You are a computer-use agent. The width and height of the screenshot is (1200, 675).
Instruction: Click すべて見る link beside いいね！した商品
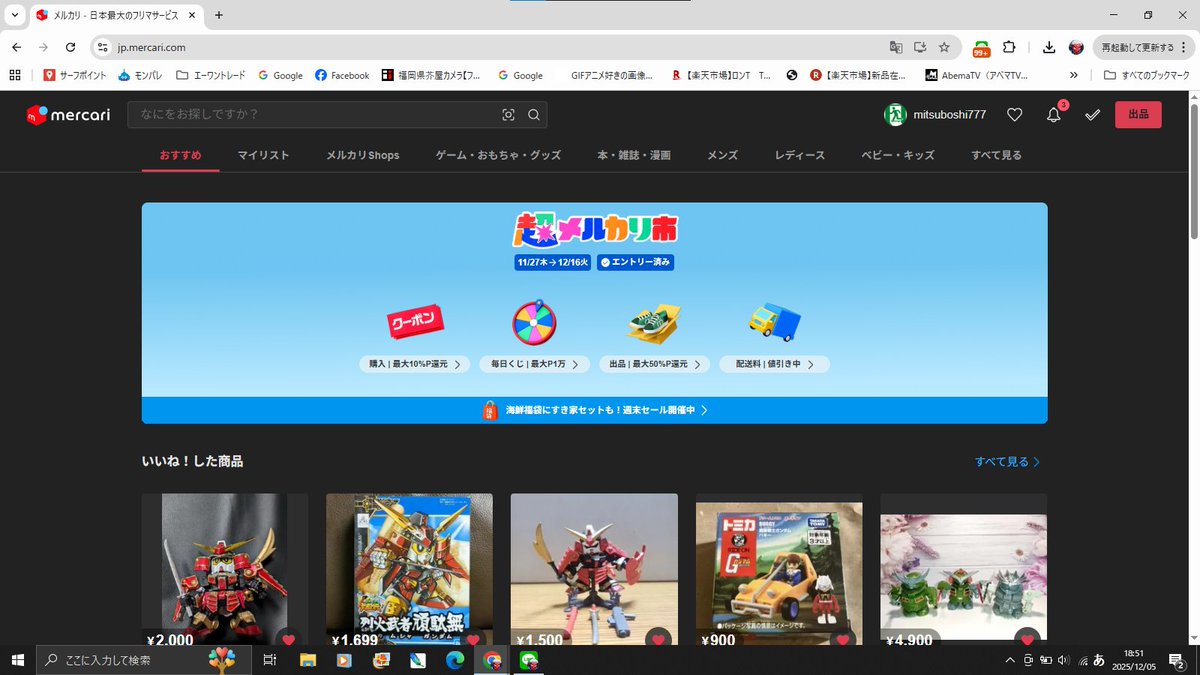click(1008, 462)
